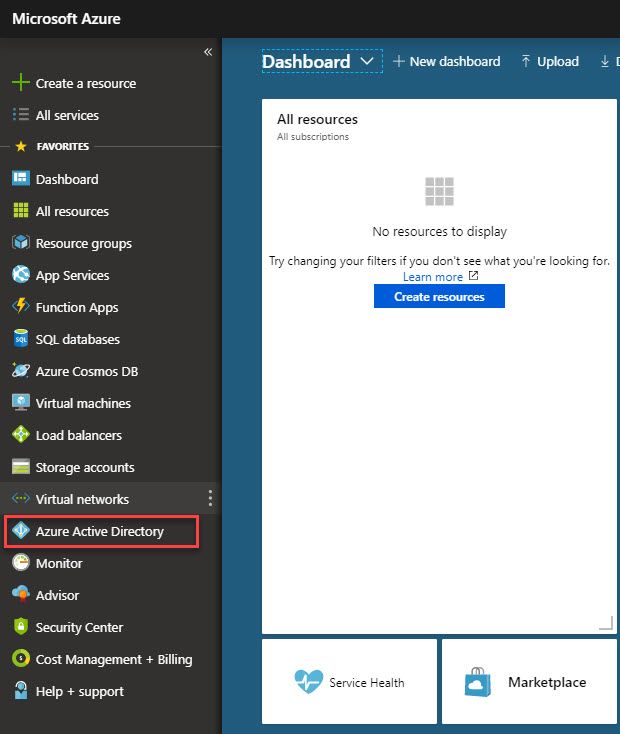Click the Download arrow icon
Screen dimensions: 620x734
point(605,61)
